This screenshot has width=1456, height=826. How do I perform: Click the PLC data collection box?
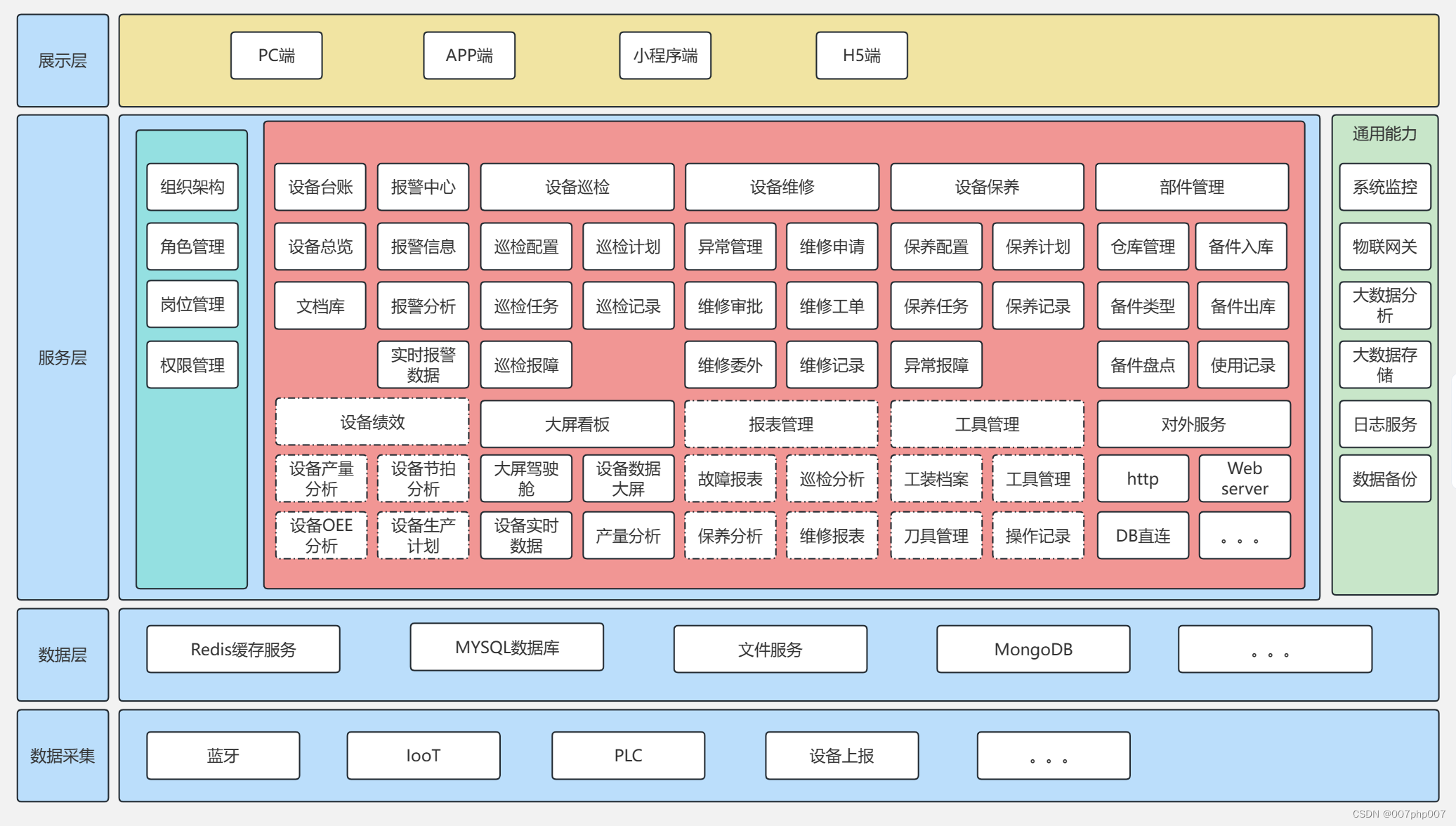(628, 756)
